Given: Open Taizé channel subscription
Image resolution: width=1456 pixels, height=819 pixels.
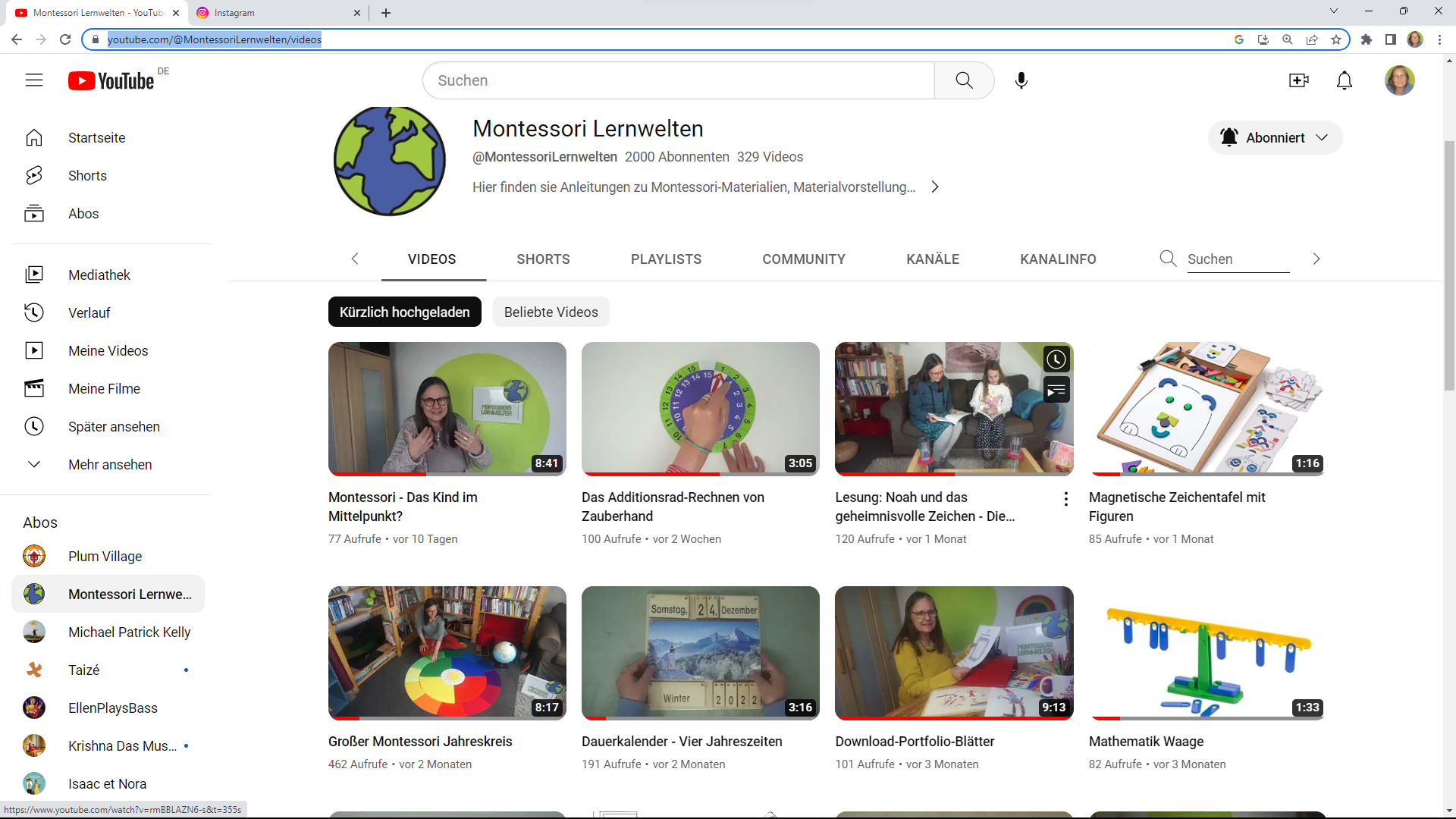Looking at the screenshot, I should coord(108,670).
